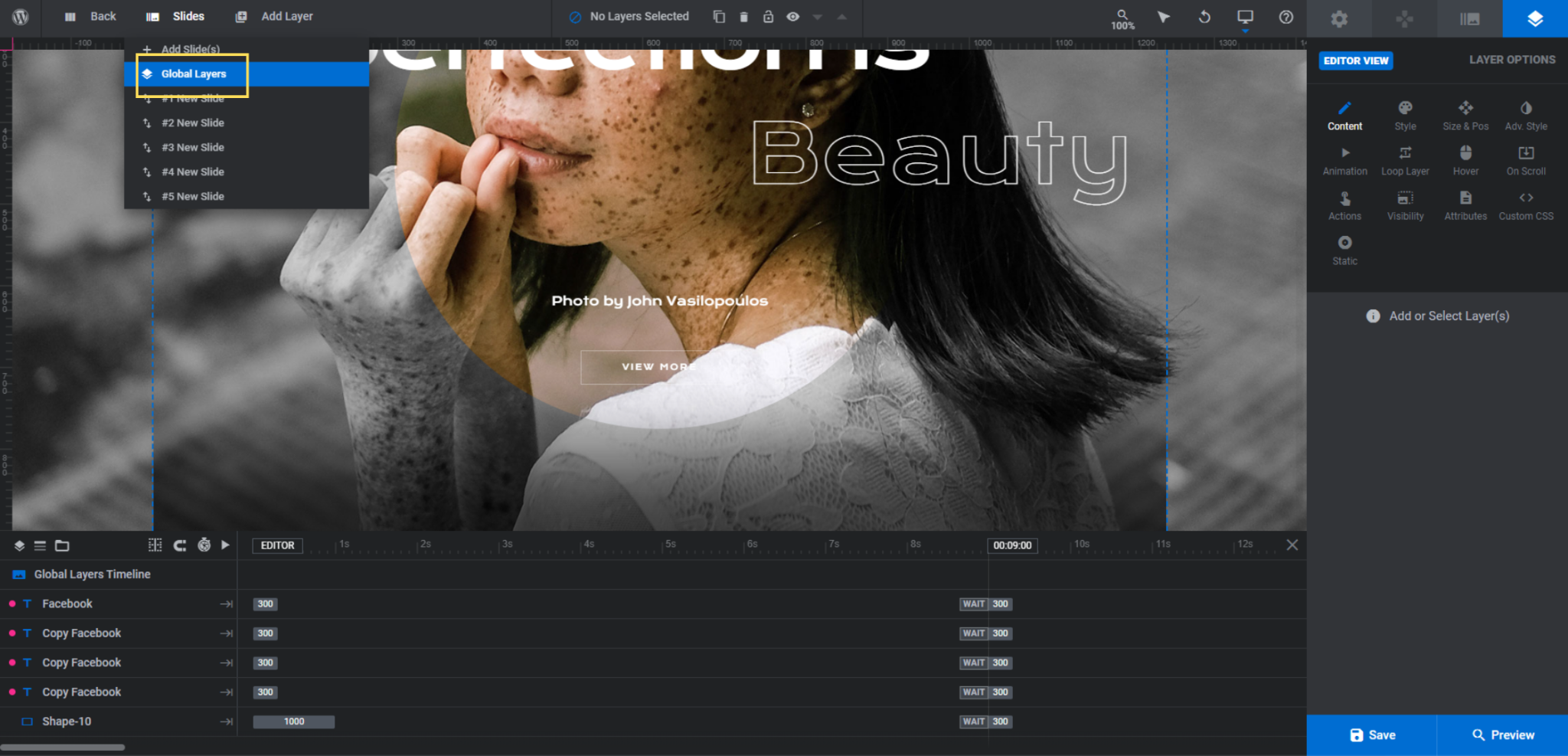
Task: Open the Content layer settings
Action: (x=1344, y=116)
